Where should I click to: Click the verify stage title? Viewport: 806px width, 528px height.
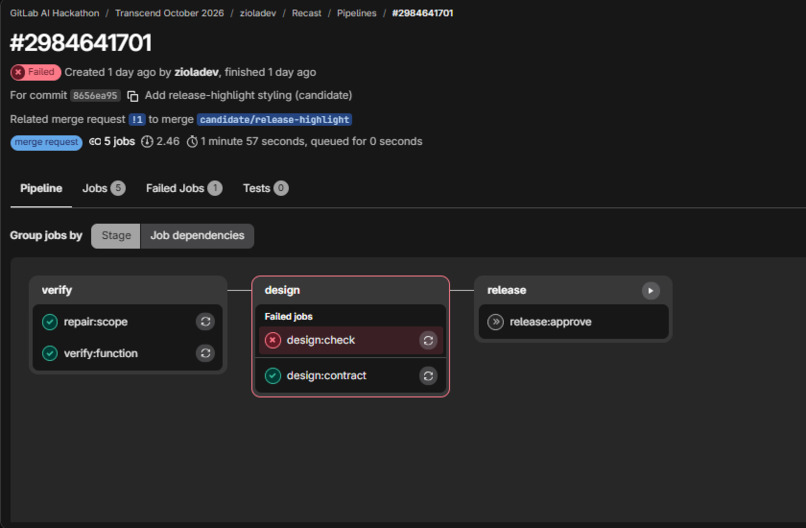click(57, 290)
